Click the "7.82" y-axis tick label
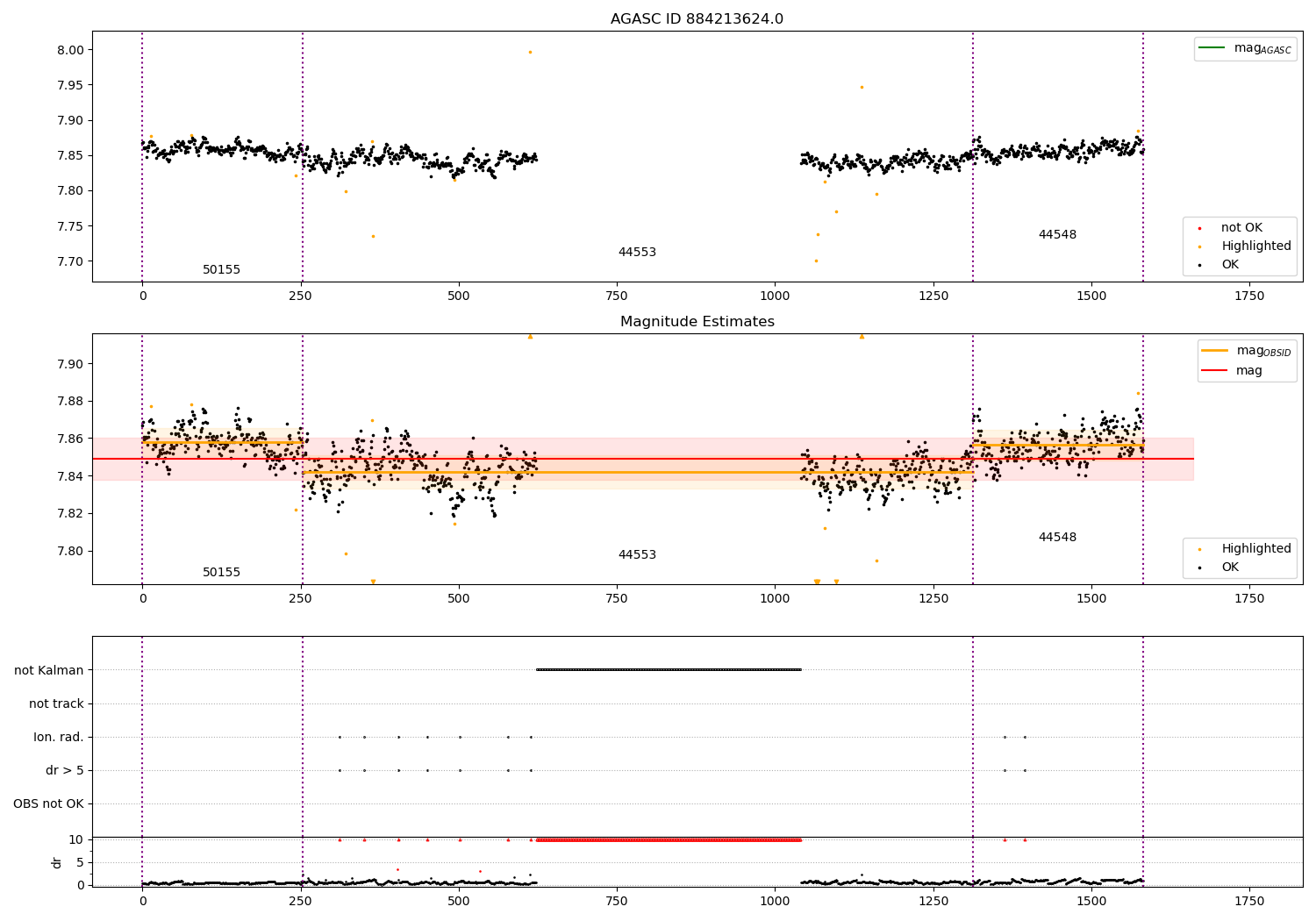 (x=70, y=514)
